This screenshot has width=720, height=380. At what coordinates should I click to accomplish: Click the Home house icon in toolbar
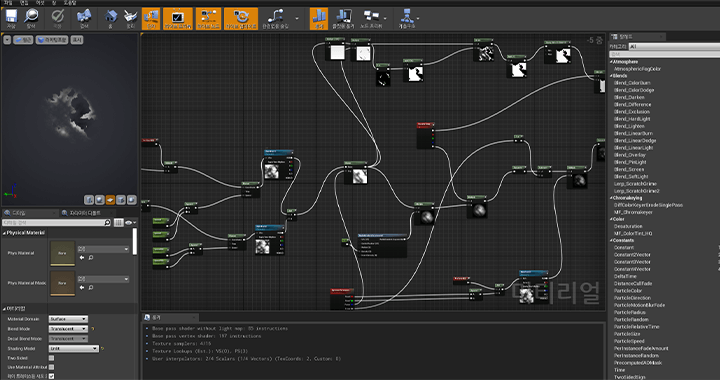111,17
